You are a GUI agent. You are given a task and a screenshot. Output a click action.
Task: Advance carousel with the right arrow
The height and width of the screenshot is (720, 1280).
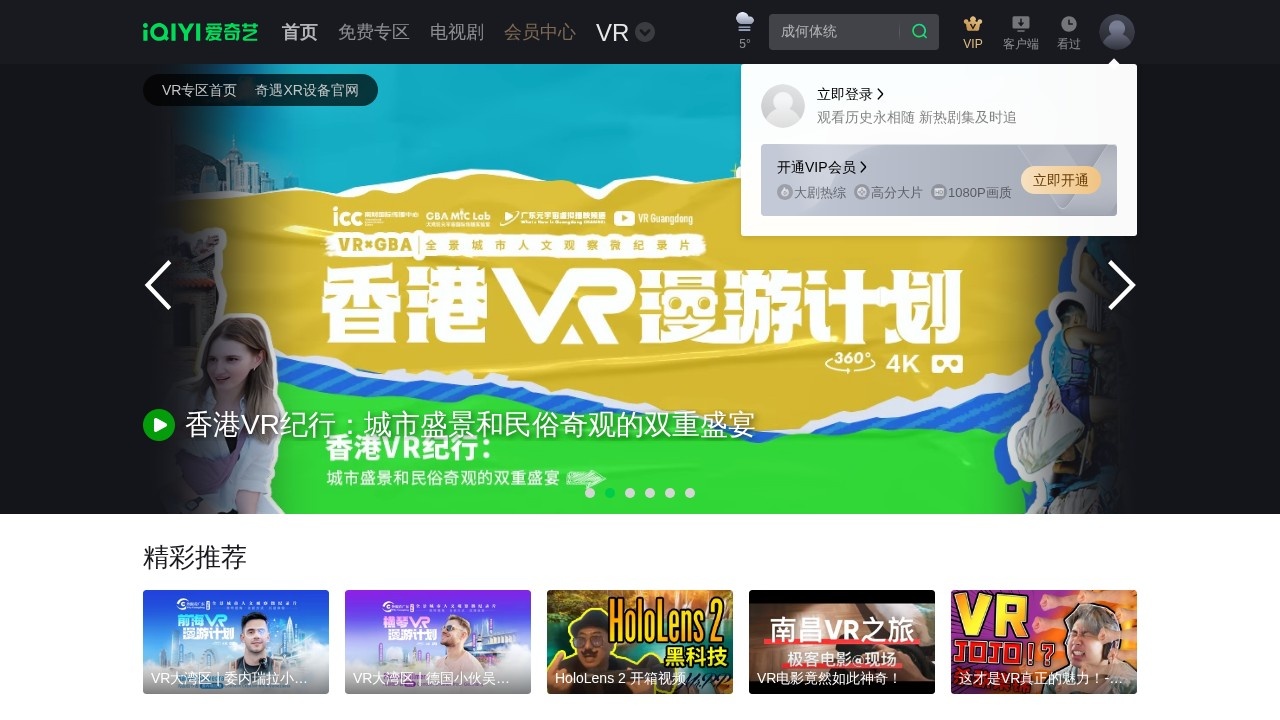(1121, 286)
